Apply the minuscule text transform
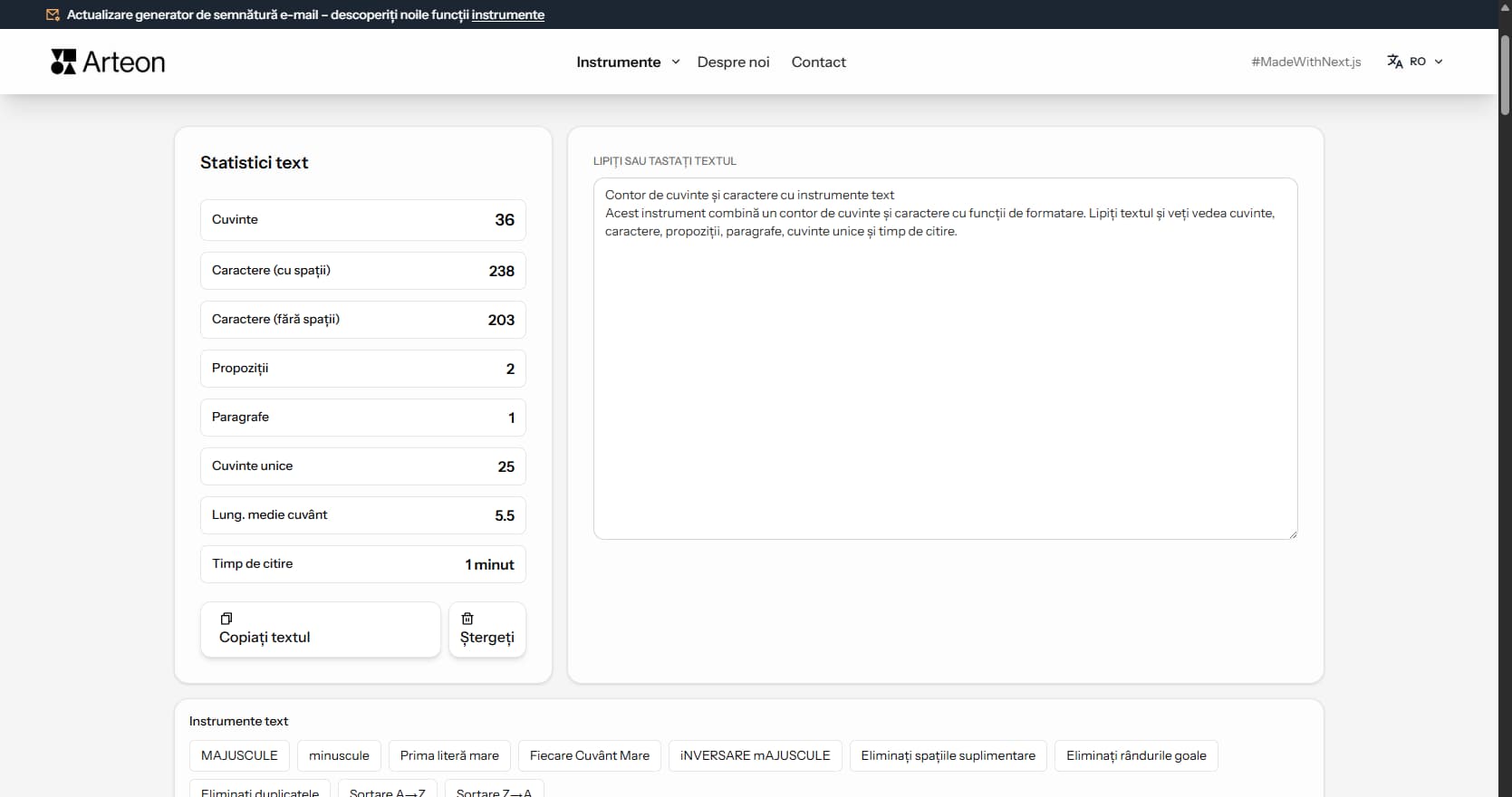1512x797 pixels. (x=339, y=755)
